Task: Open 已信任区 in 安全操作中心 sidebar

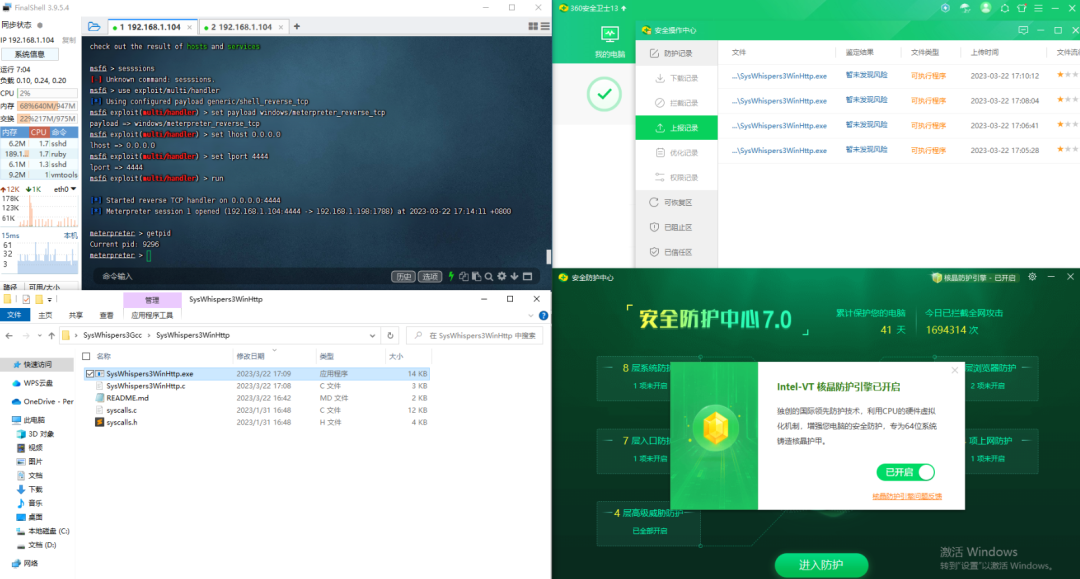Action: pos(676,252)
